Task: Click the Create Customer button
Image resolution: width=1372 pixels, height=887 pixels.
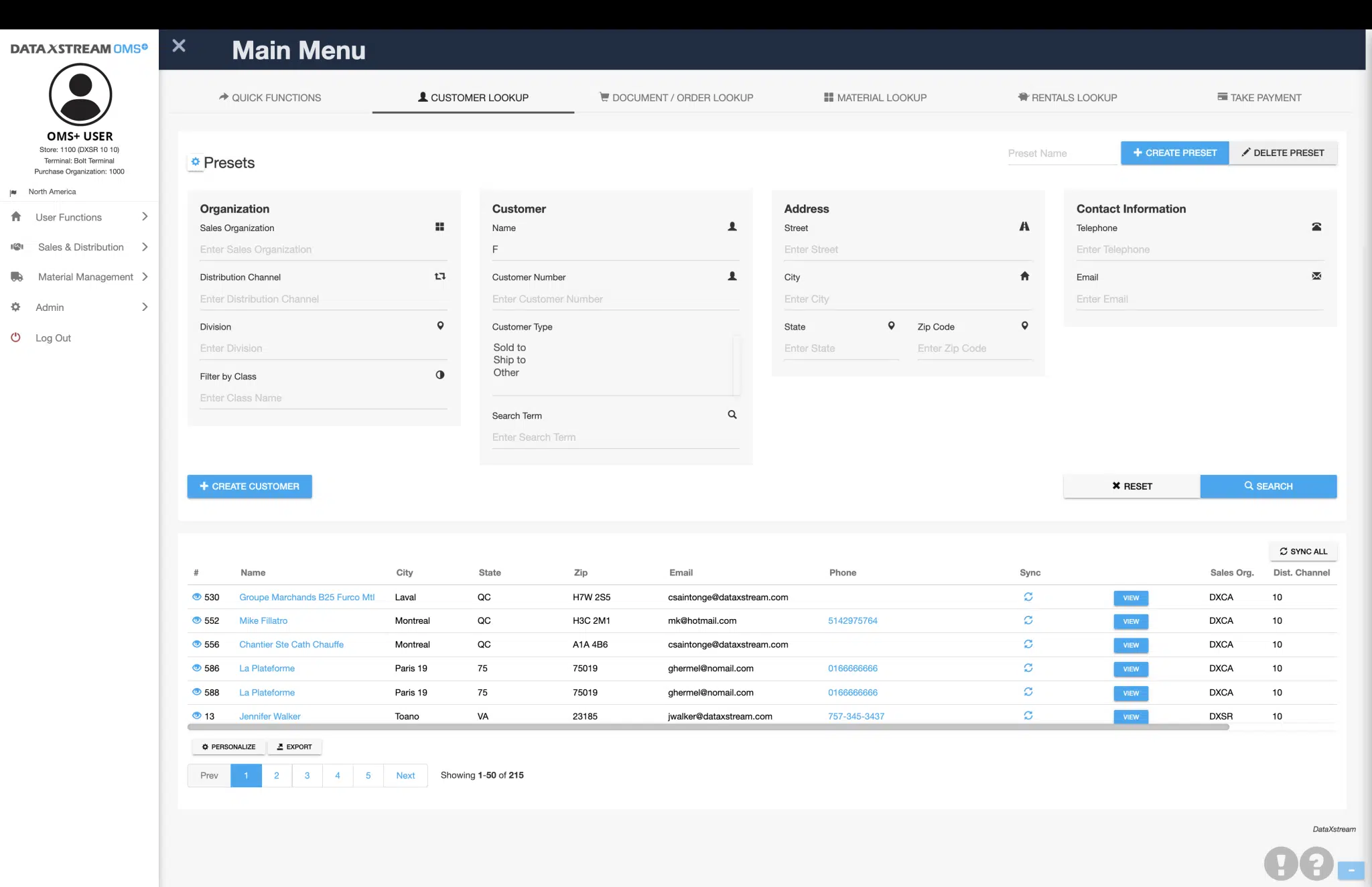Action: tap(250, 486)
